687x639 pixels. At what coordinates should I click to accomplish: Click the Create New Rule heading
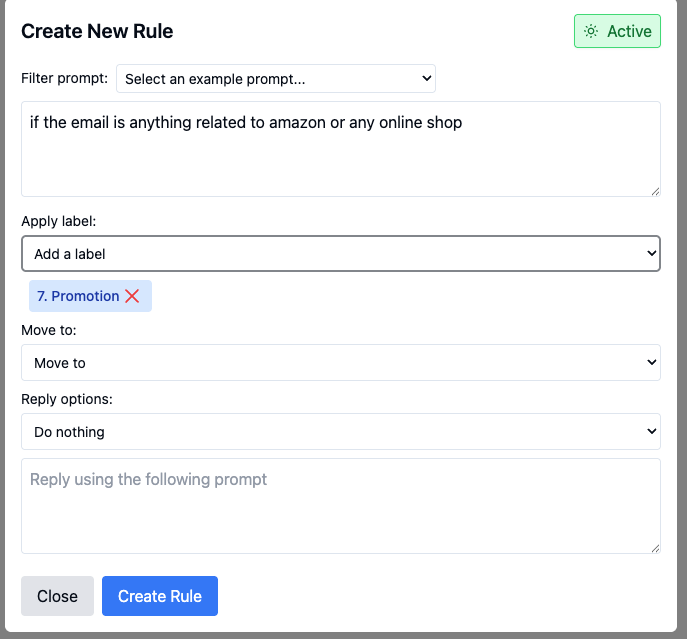tap(97, 31)
